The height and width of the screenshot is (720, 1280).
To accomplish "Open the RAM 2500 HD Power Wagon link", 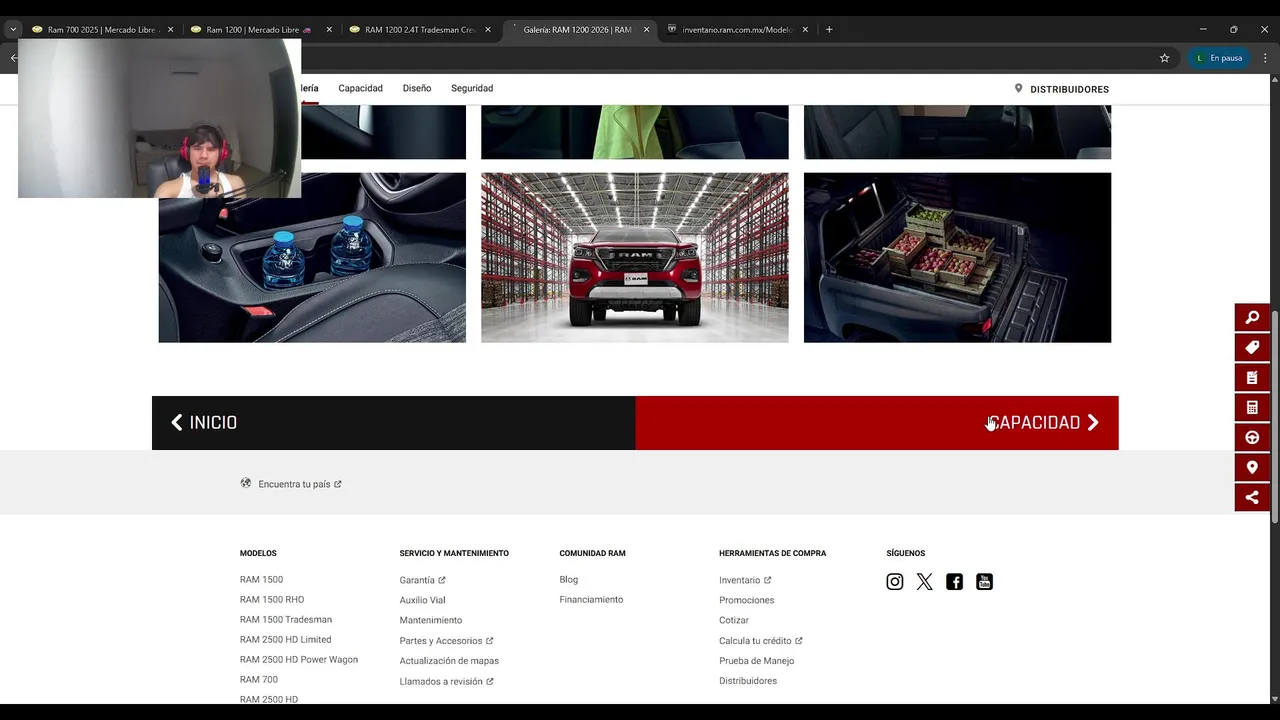I will (299, 660).
